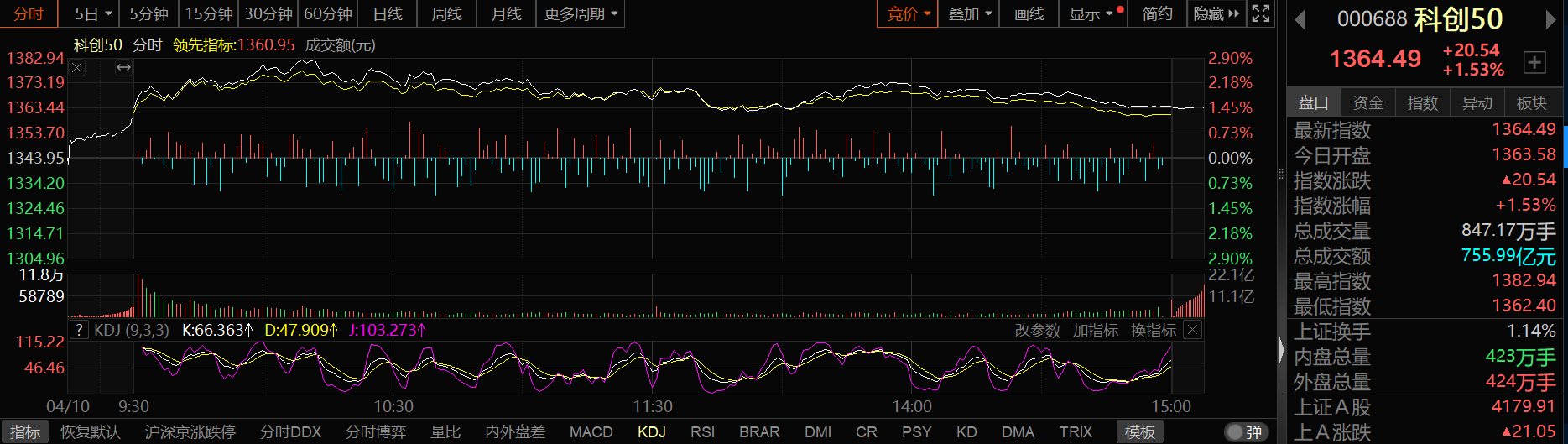Expand the 叠加 overlay dropdown

pos(969,13)
